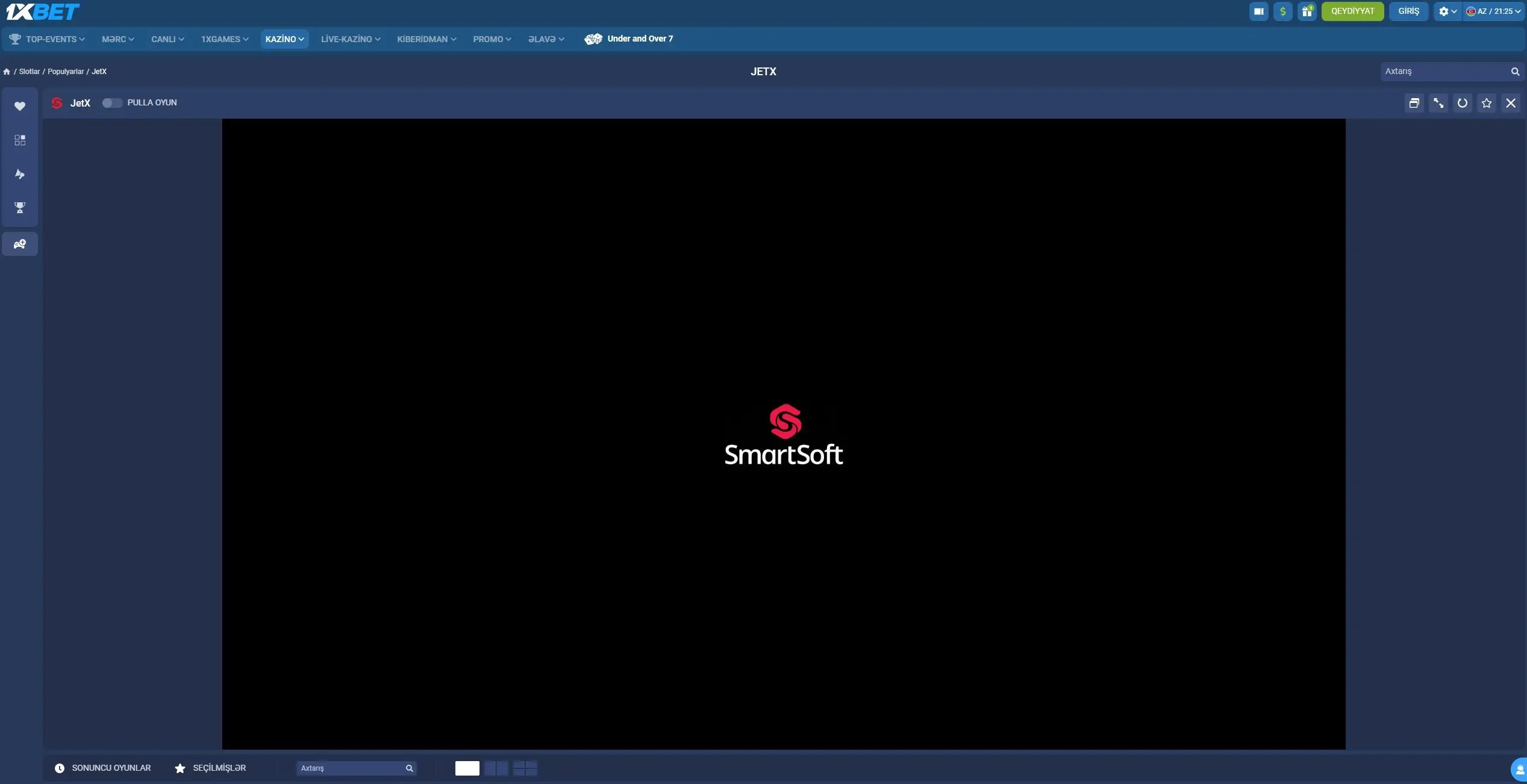The image size is (1527, 784).
Task: Expand the 1XGAMES menu dropdown
Action: (224, 39)
